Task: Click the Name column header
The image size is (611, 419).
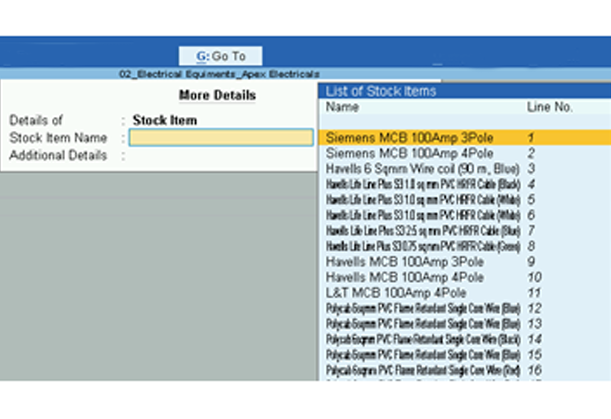Action: point(342,107)
